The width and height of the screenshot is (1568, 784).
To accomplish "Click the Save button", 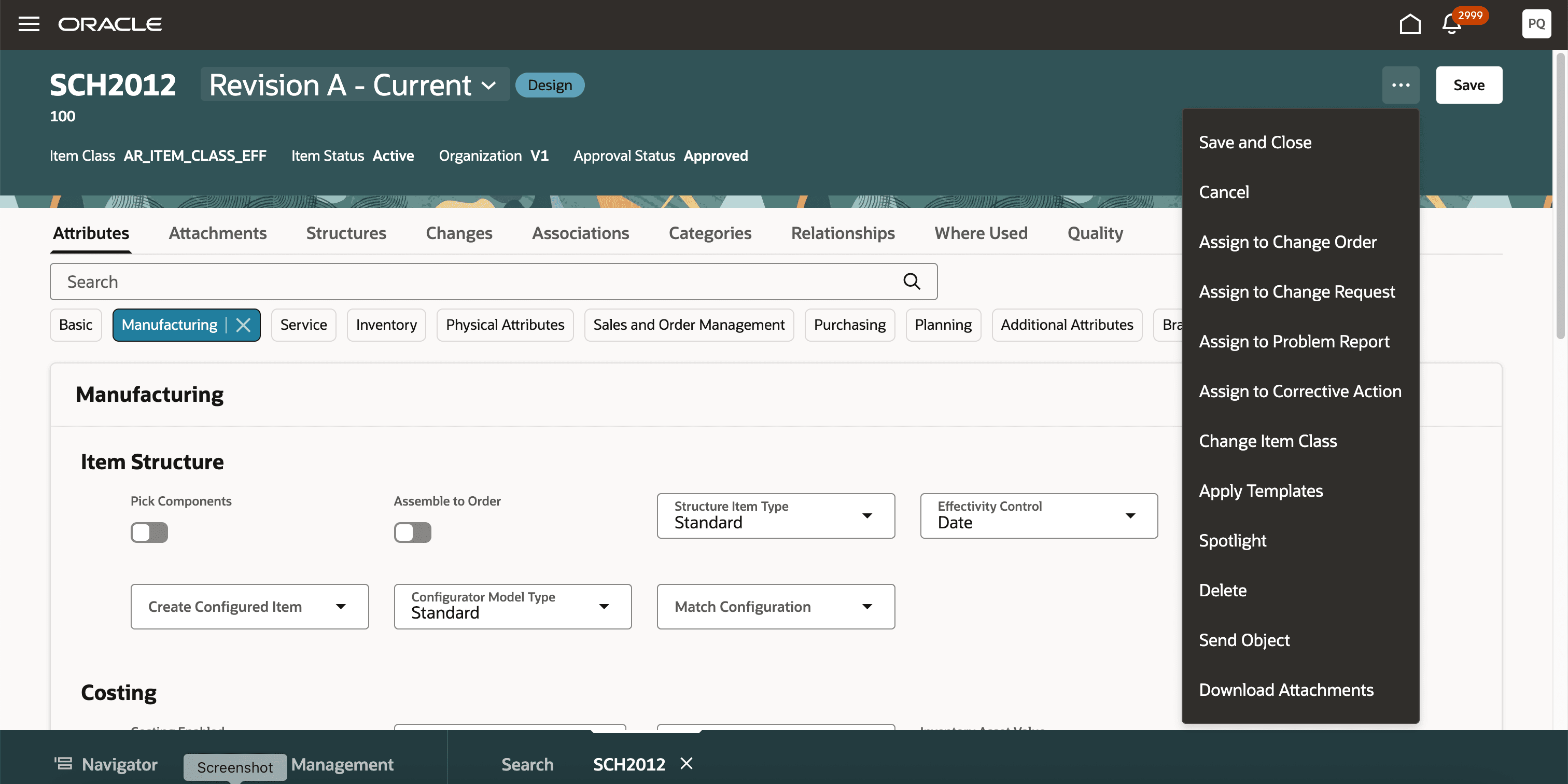I will click(1468, 85).
